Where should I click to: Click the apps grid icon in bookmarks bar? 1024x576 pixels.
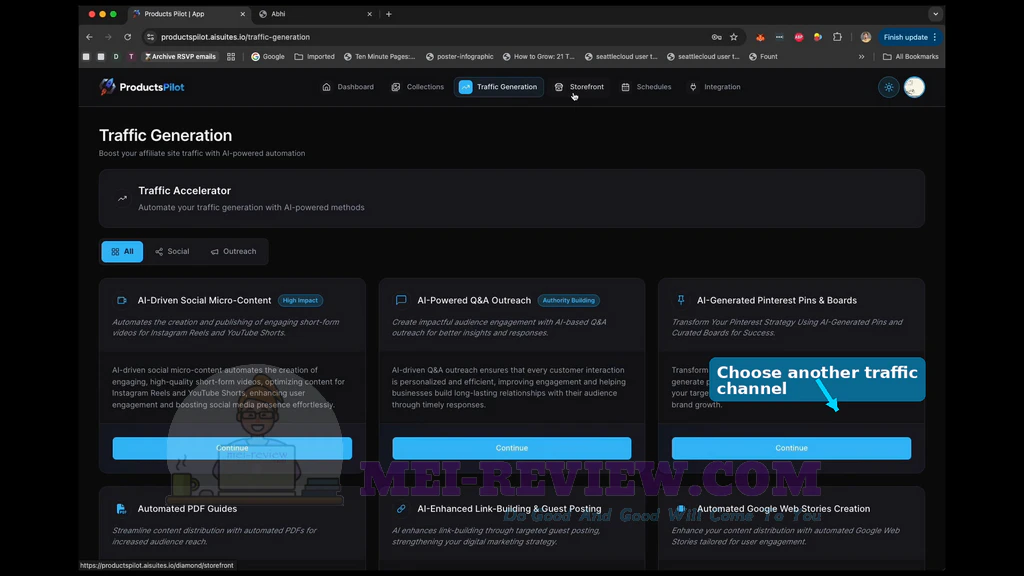pyautogui.click(x=231, y=57)
